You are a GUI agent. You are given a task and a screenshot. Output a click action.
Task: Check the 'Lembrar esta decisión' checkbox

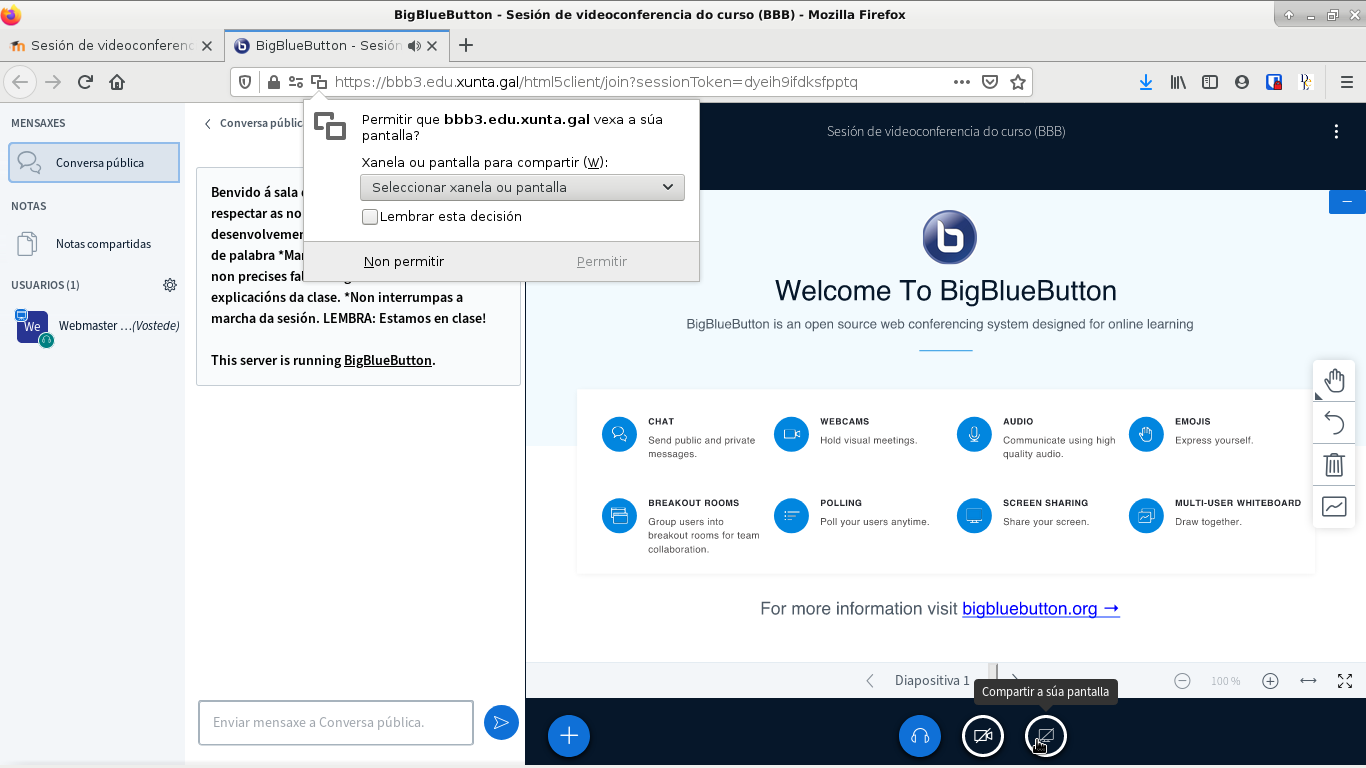pyautogui.click(x=370, y=216)
